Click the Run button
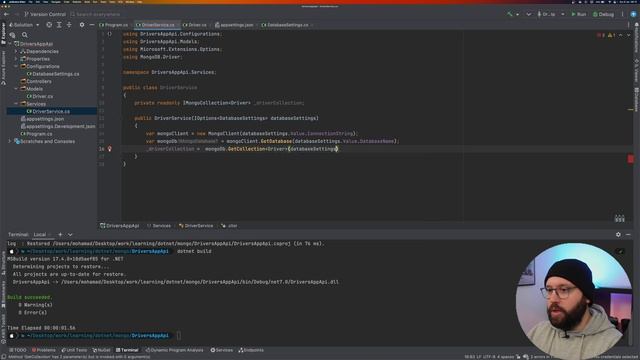 [578, 14]
